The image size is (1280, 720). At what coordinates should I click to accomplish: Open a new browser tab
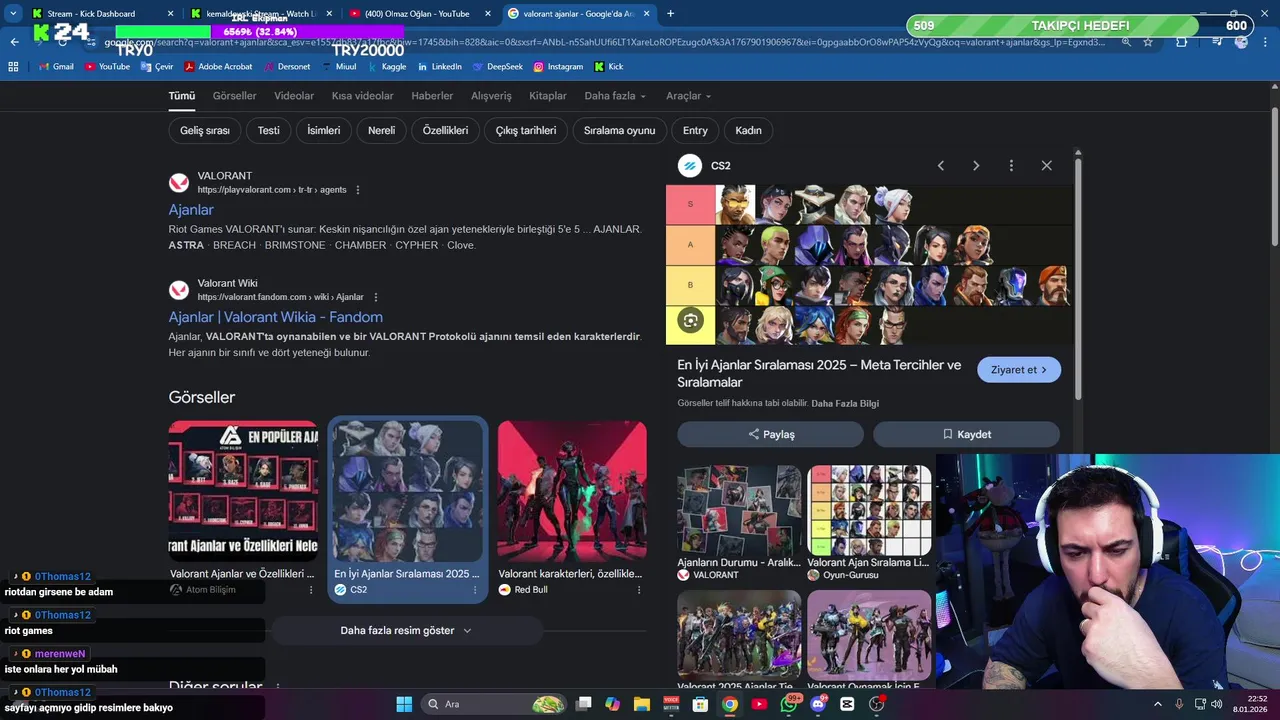coord(670,13)
